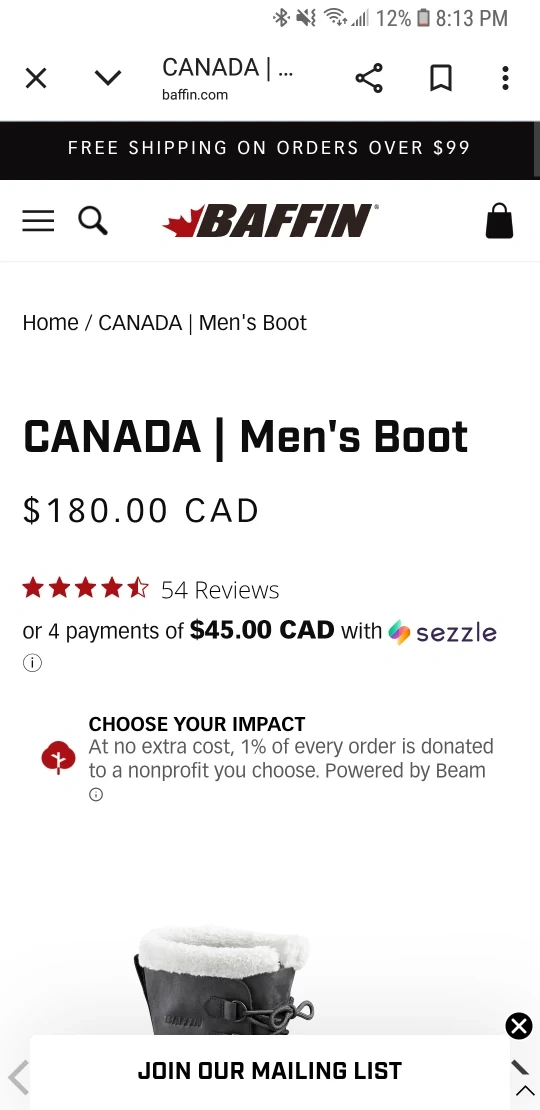Screen dimensions: 540x1110
Task: Open the three-dot browser menu
Action: coord(505,78)
